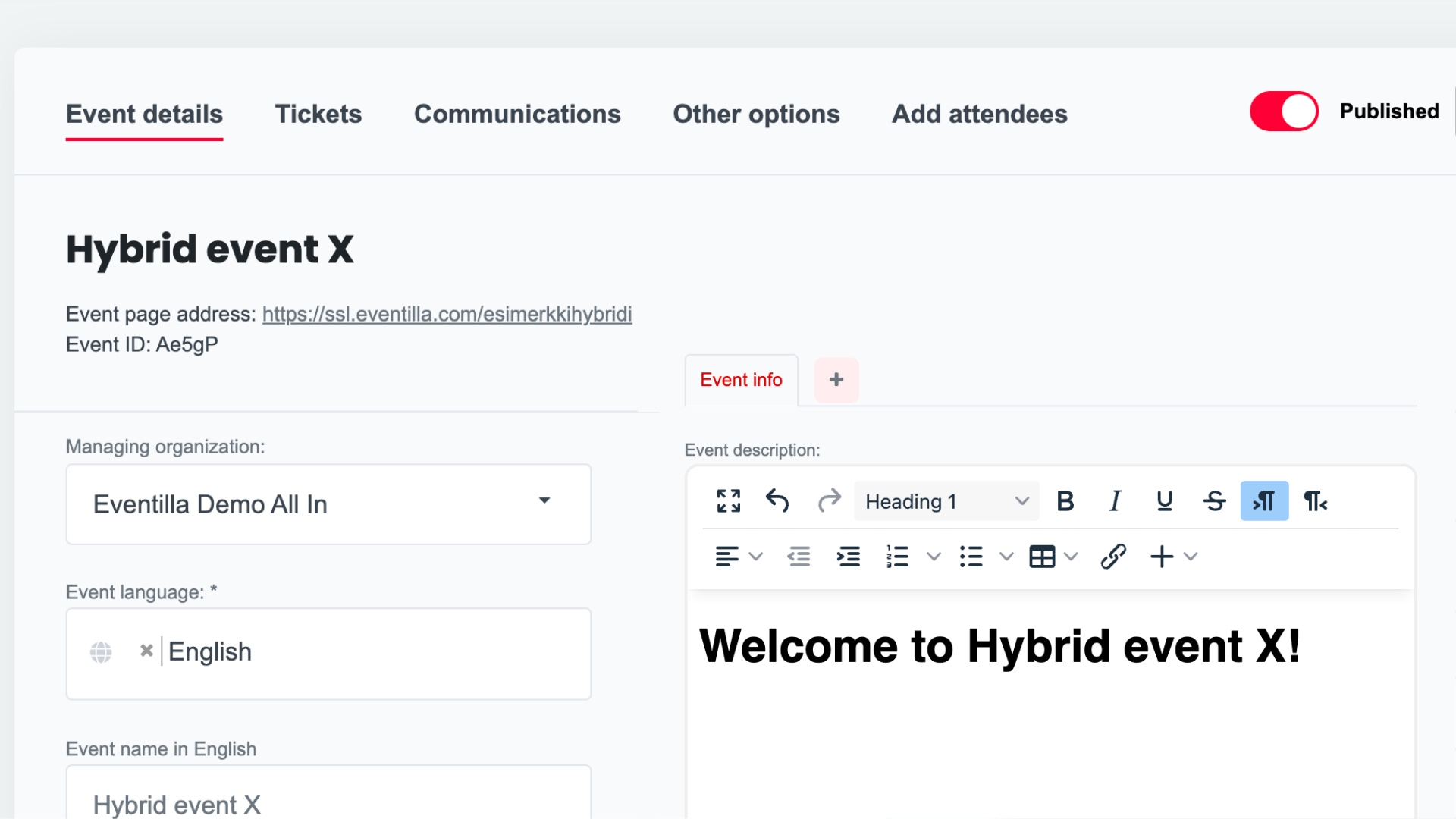Open the event page address link

447,314
